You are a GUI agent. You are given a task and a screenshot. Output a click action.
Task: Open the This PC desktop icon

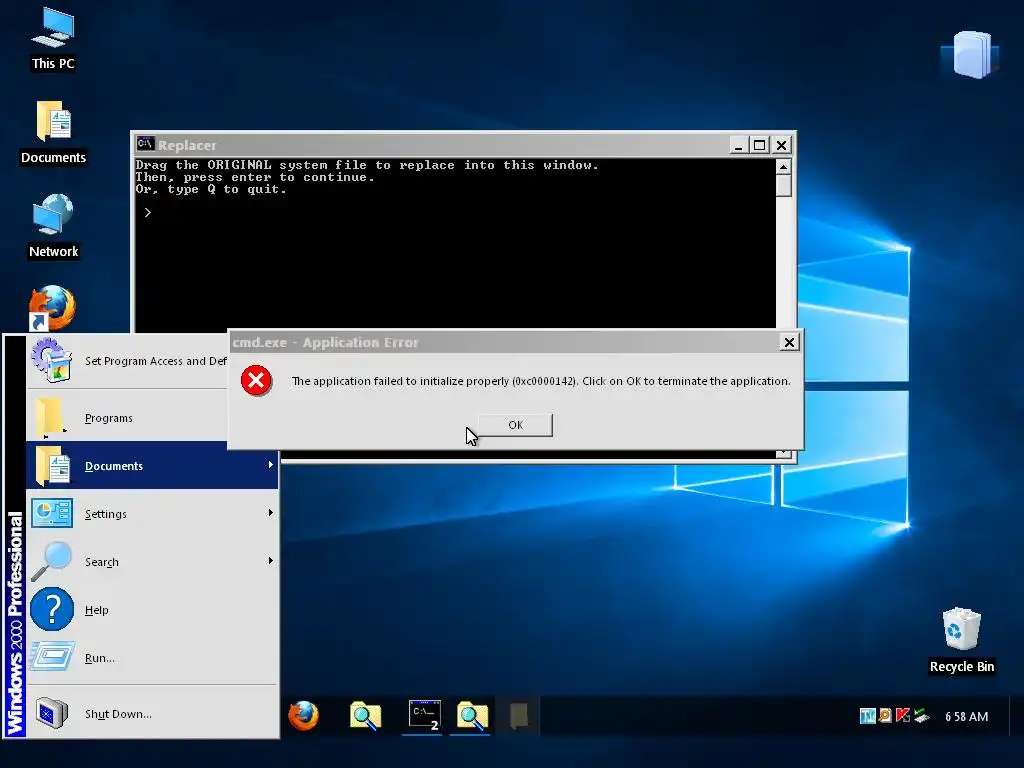click(53, 38)
